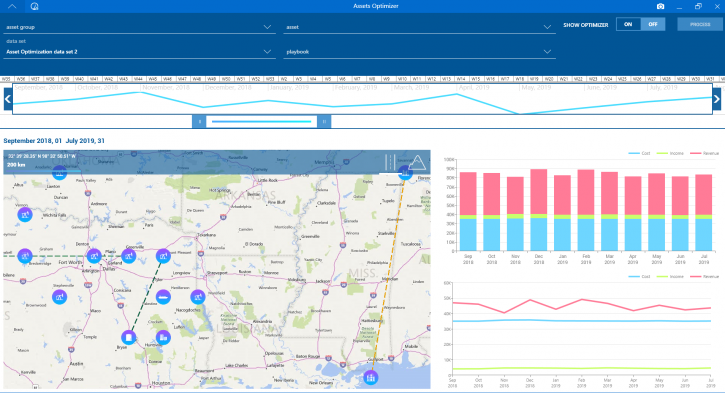Collapse the top filter panel with the up chevron
725x393 pixels.
(x=12, y=6)
